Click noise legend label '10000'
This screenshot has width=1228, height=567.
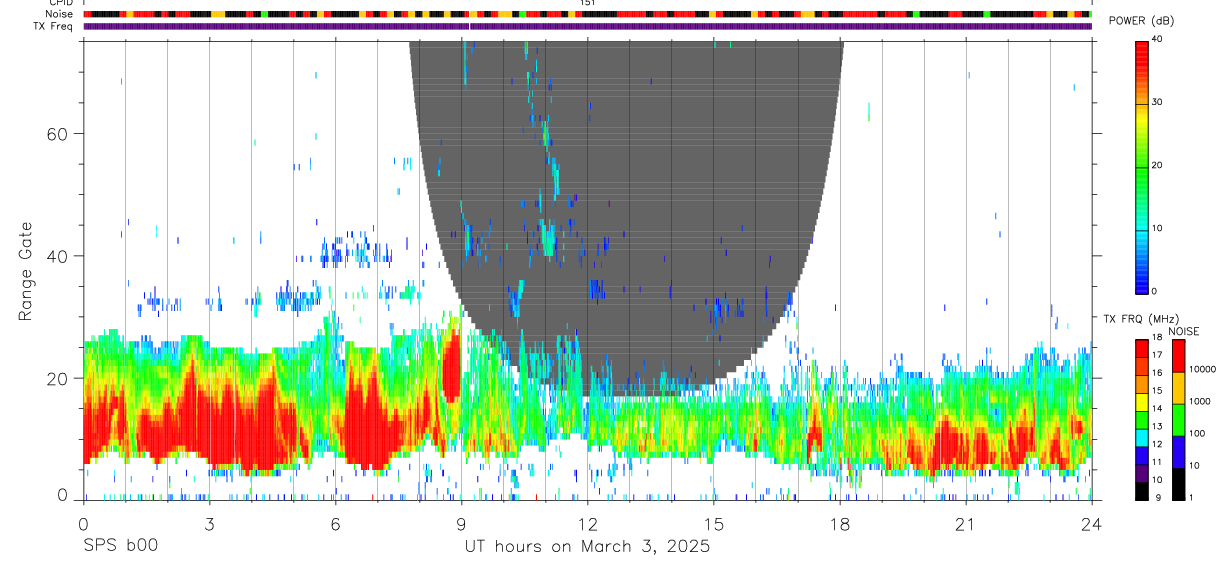tap(1202, 369)
